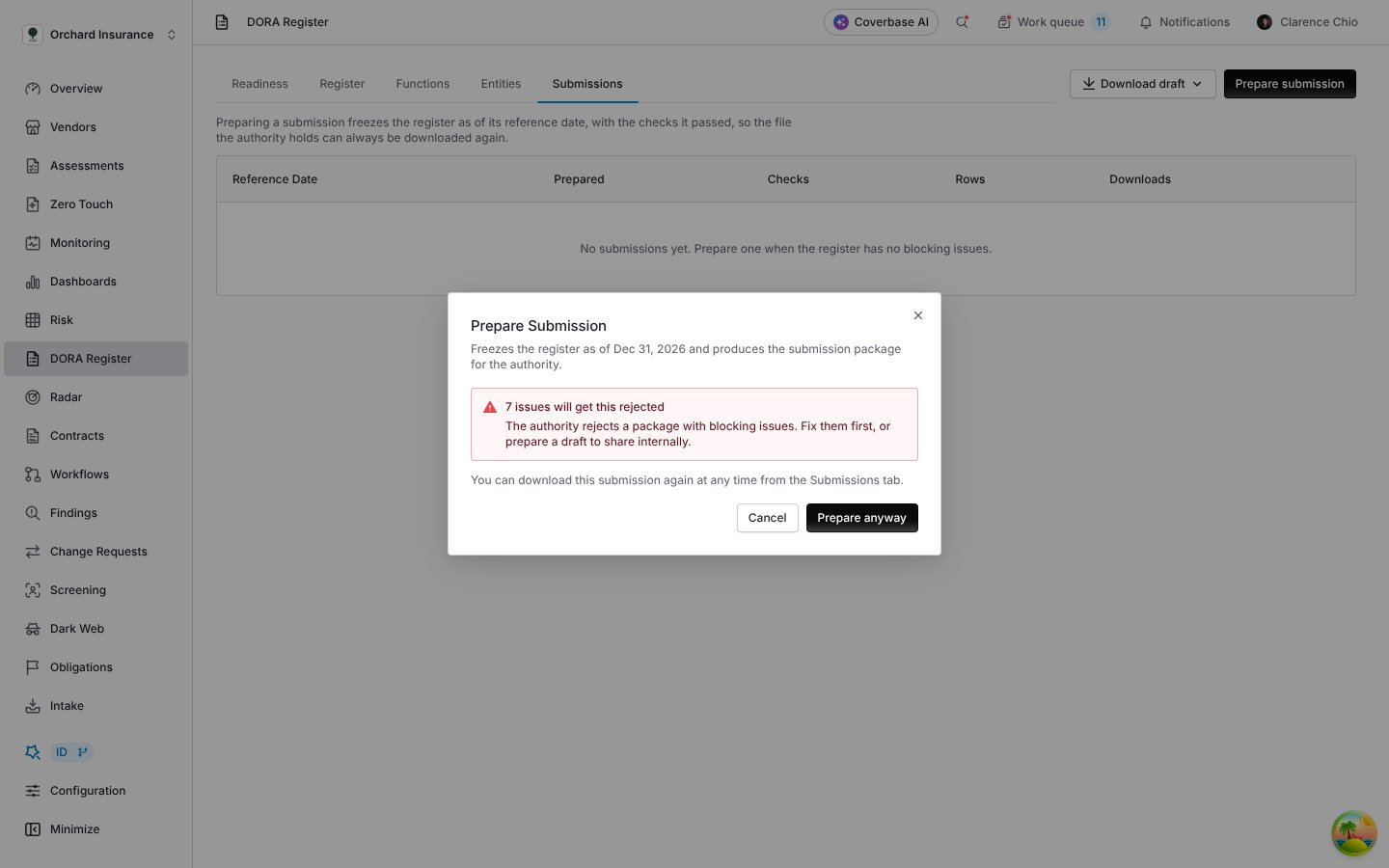1389x868 pixels.
Task: Cancel the Prepare Submission dialog
Action: click(767, 518)
